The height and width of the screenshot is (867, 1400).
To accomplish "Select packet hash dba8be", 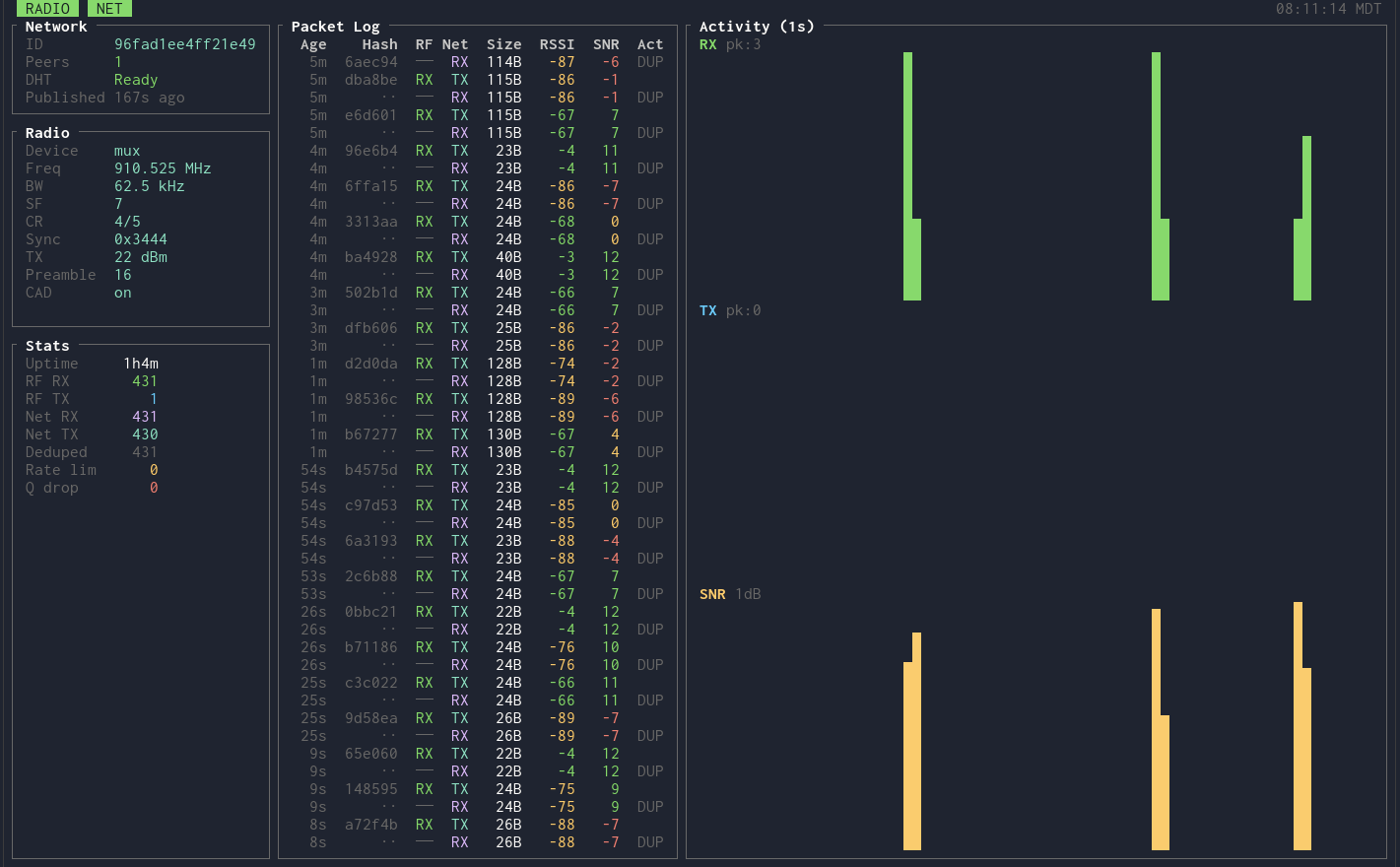I will coord(371,80).
